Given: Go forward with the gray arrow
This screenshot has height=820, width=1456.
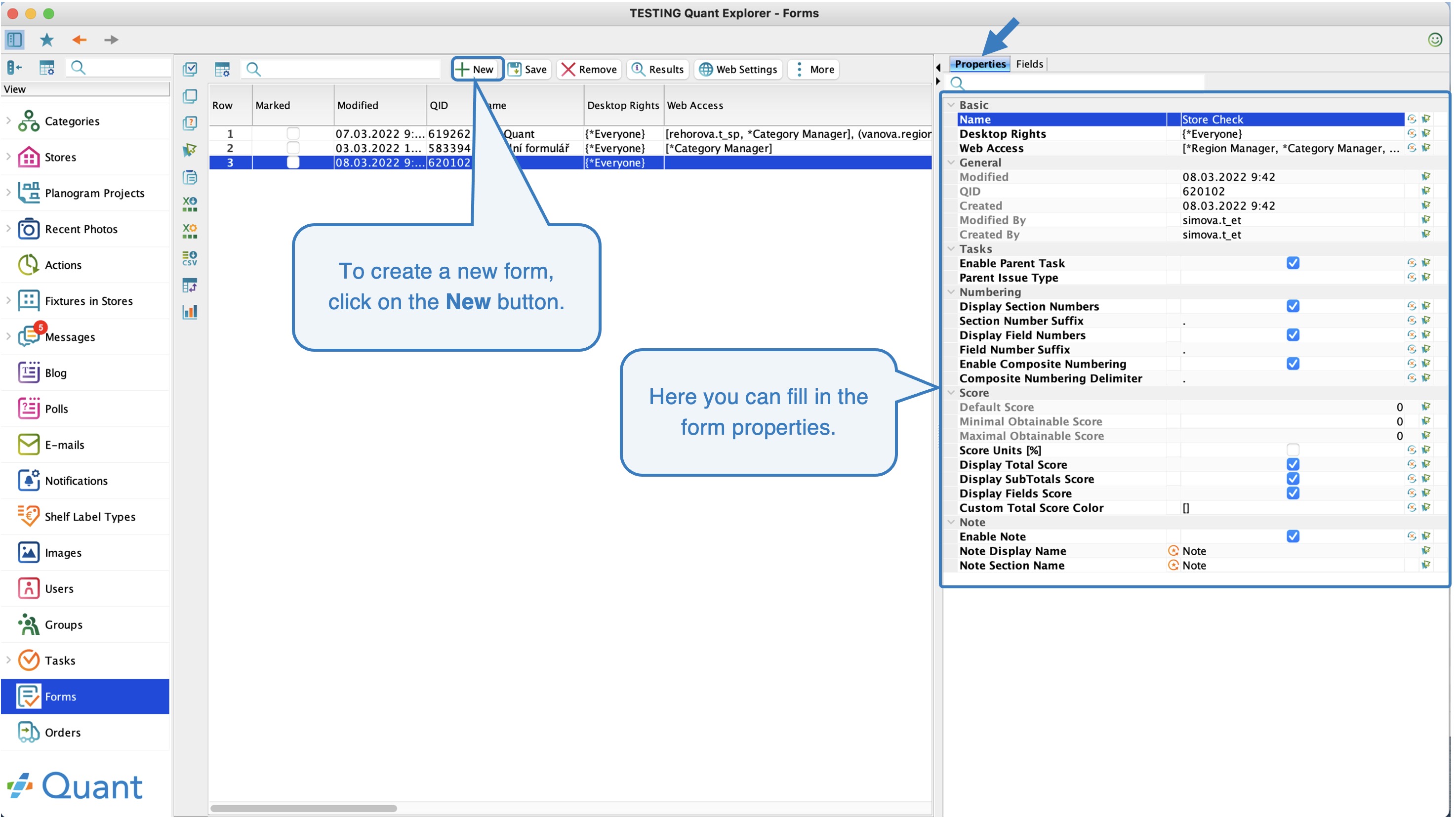Looking at the screenshot, I should coord(111,40).
